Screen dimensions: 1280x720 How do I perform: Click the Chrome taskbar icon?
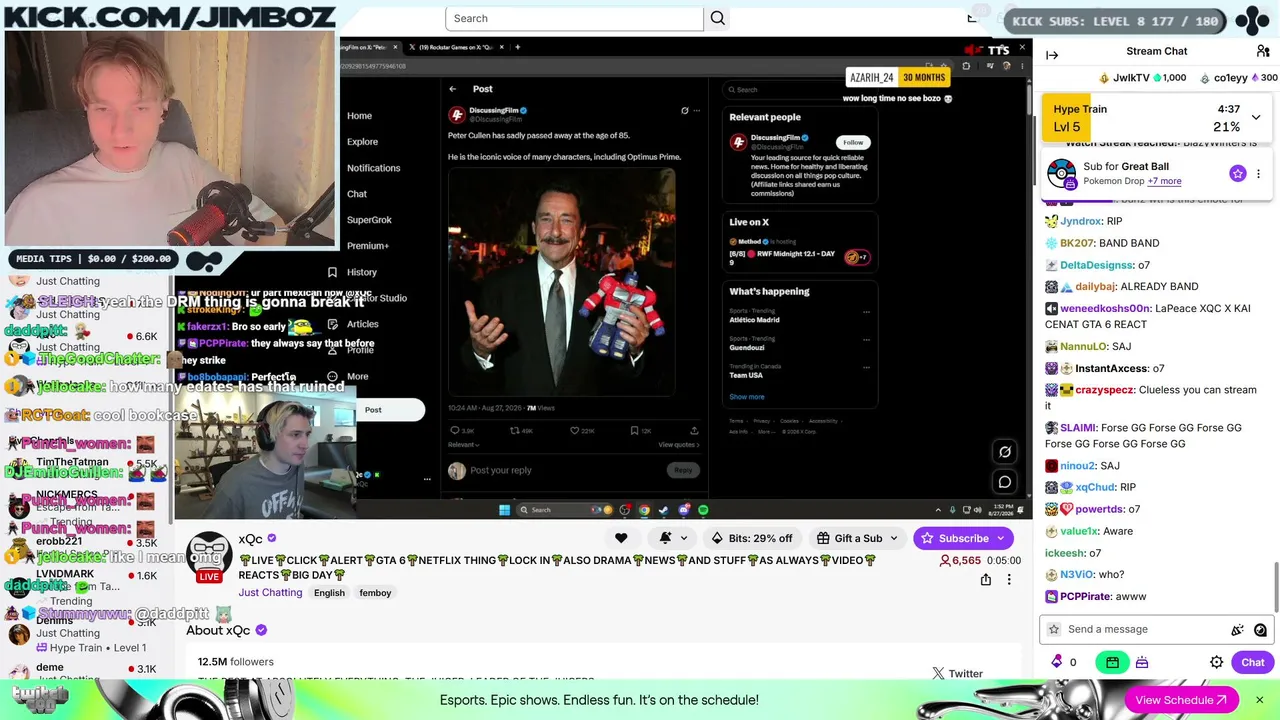tap(644, 510)
